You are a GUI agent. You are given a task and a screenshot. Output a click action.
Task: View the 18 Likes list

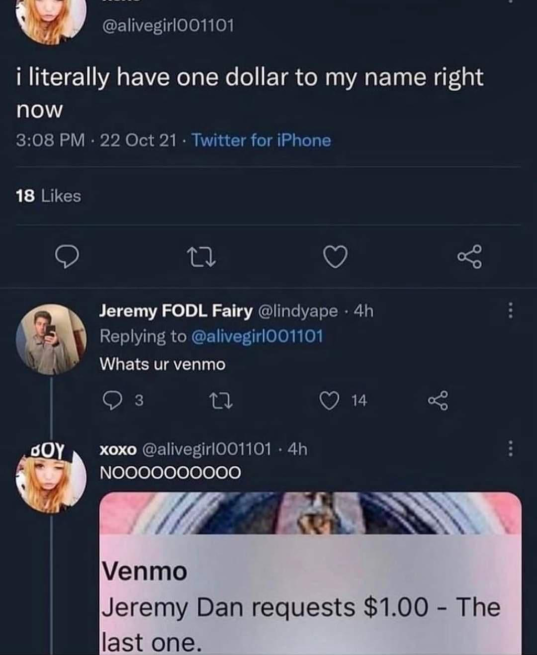[x=48, y=196]
